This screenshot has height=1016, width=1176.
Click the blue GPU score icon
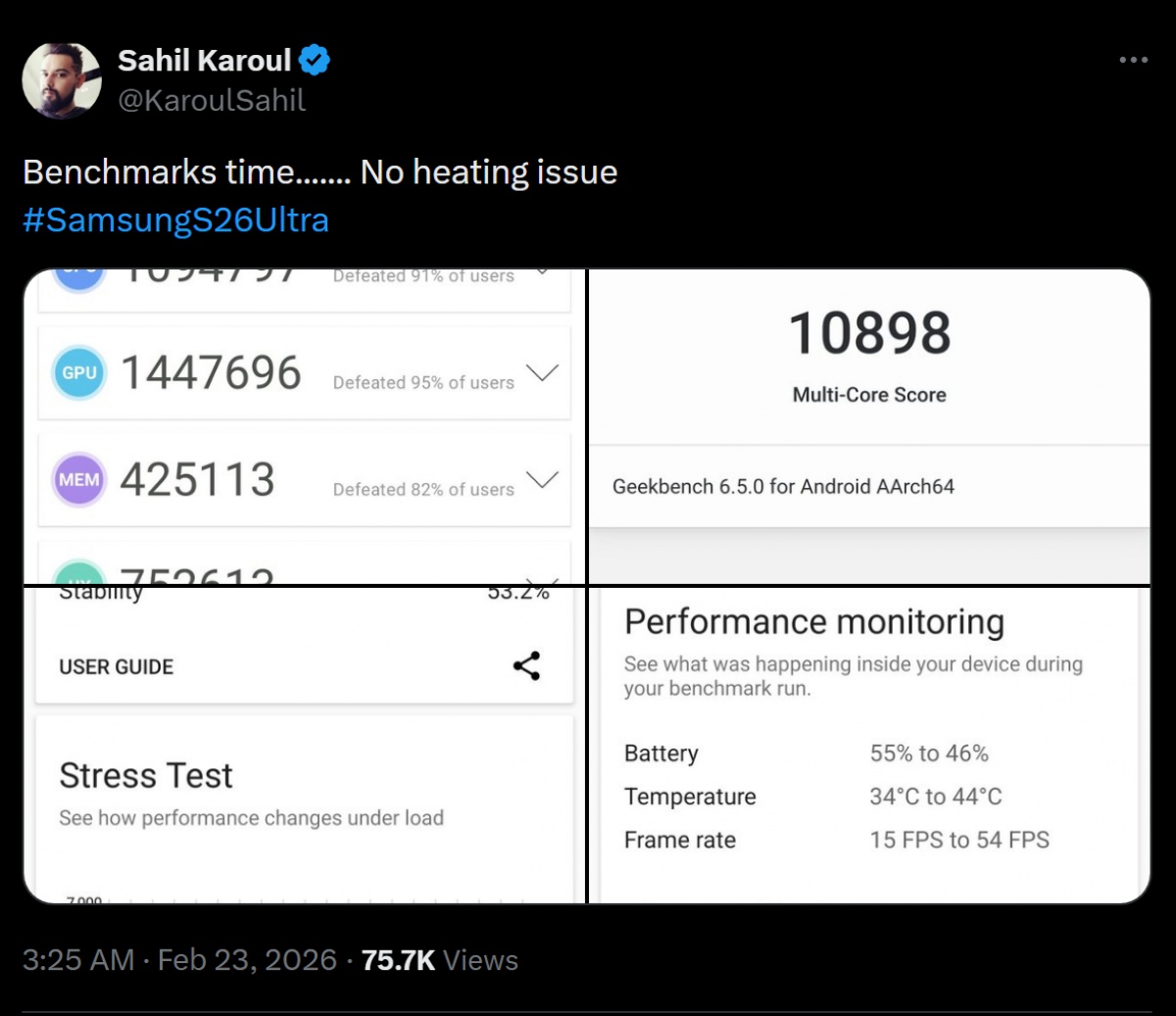coord(79,372)
